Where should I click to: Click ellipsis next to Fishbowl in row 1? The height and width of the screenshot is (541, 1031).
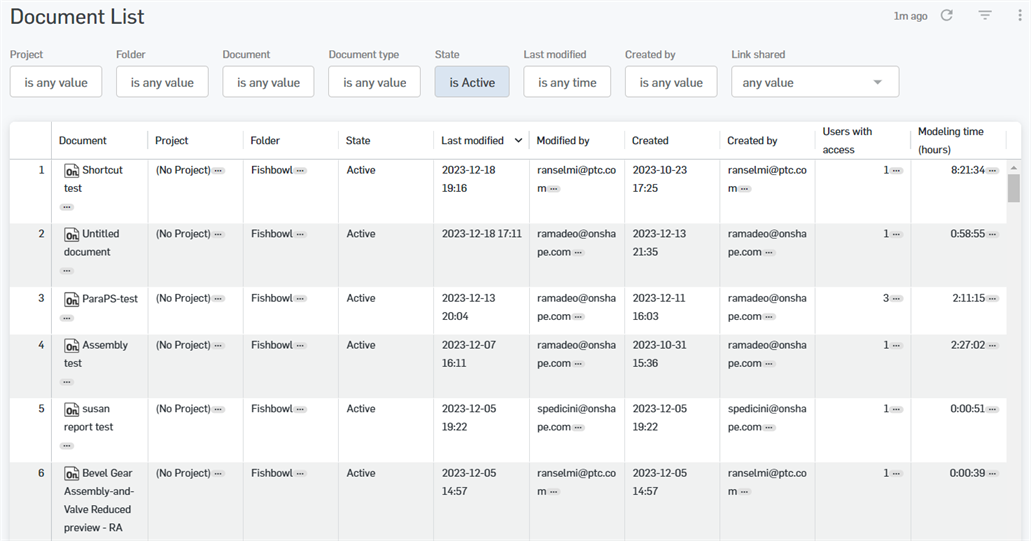pyautogui.click(x=300, y=171)
